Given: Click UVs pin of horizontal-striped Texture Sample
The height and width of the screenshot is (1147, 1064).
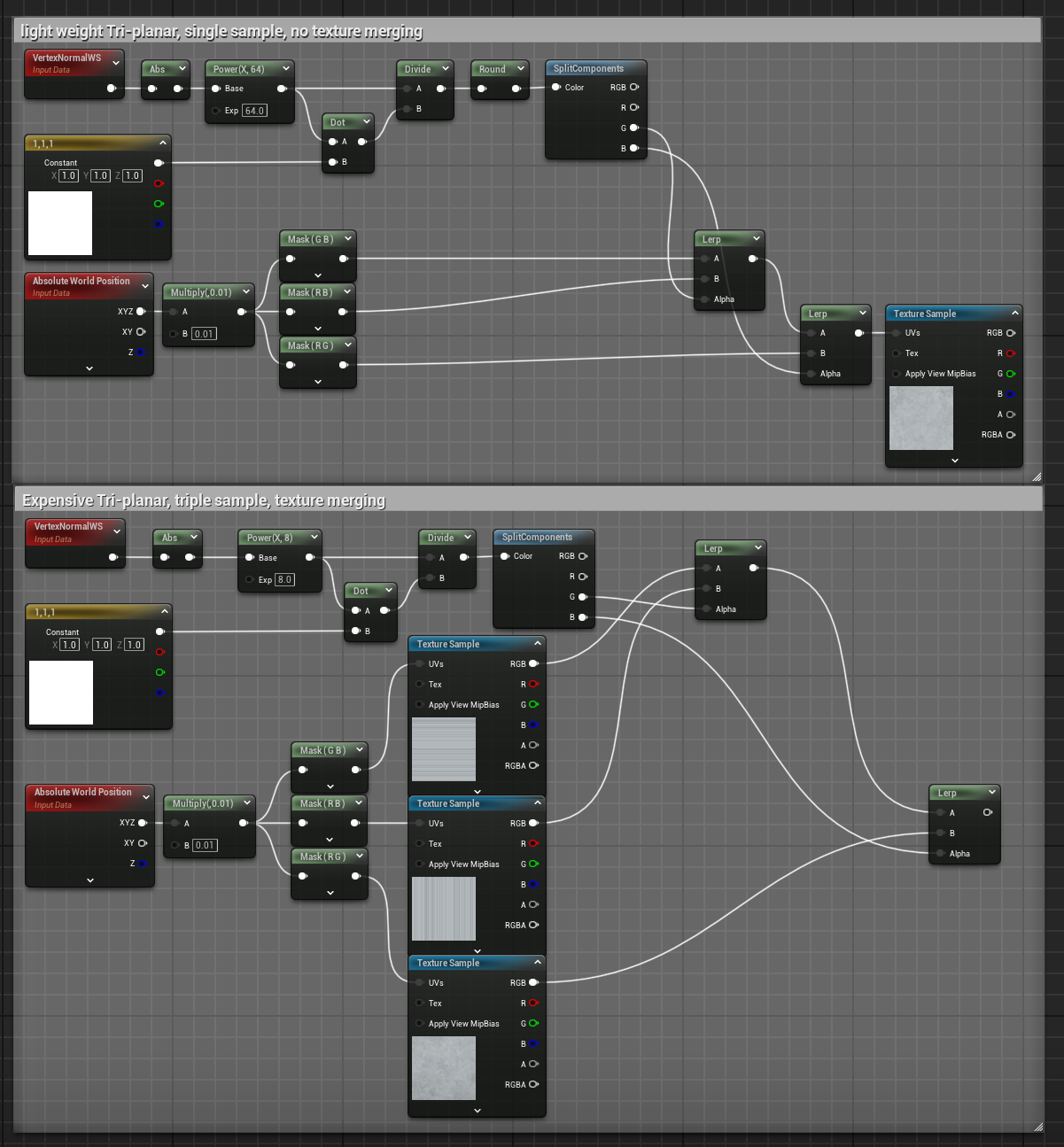Looking at the screenshot, I should [x=420, y=663].
